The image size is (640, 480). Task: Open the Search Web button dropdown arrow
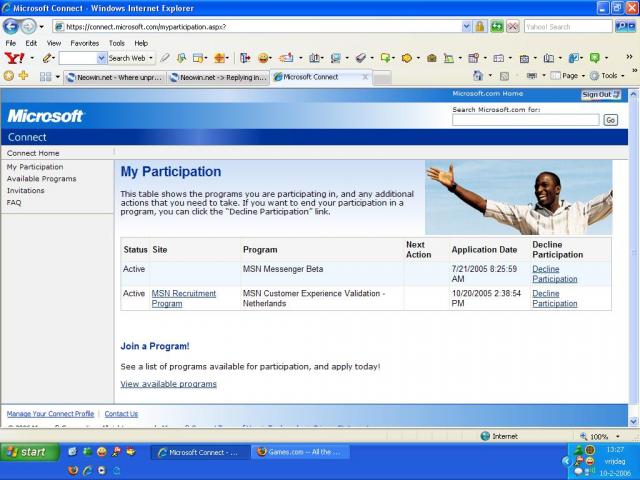pyautogui.click(x=151, y=58)
